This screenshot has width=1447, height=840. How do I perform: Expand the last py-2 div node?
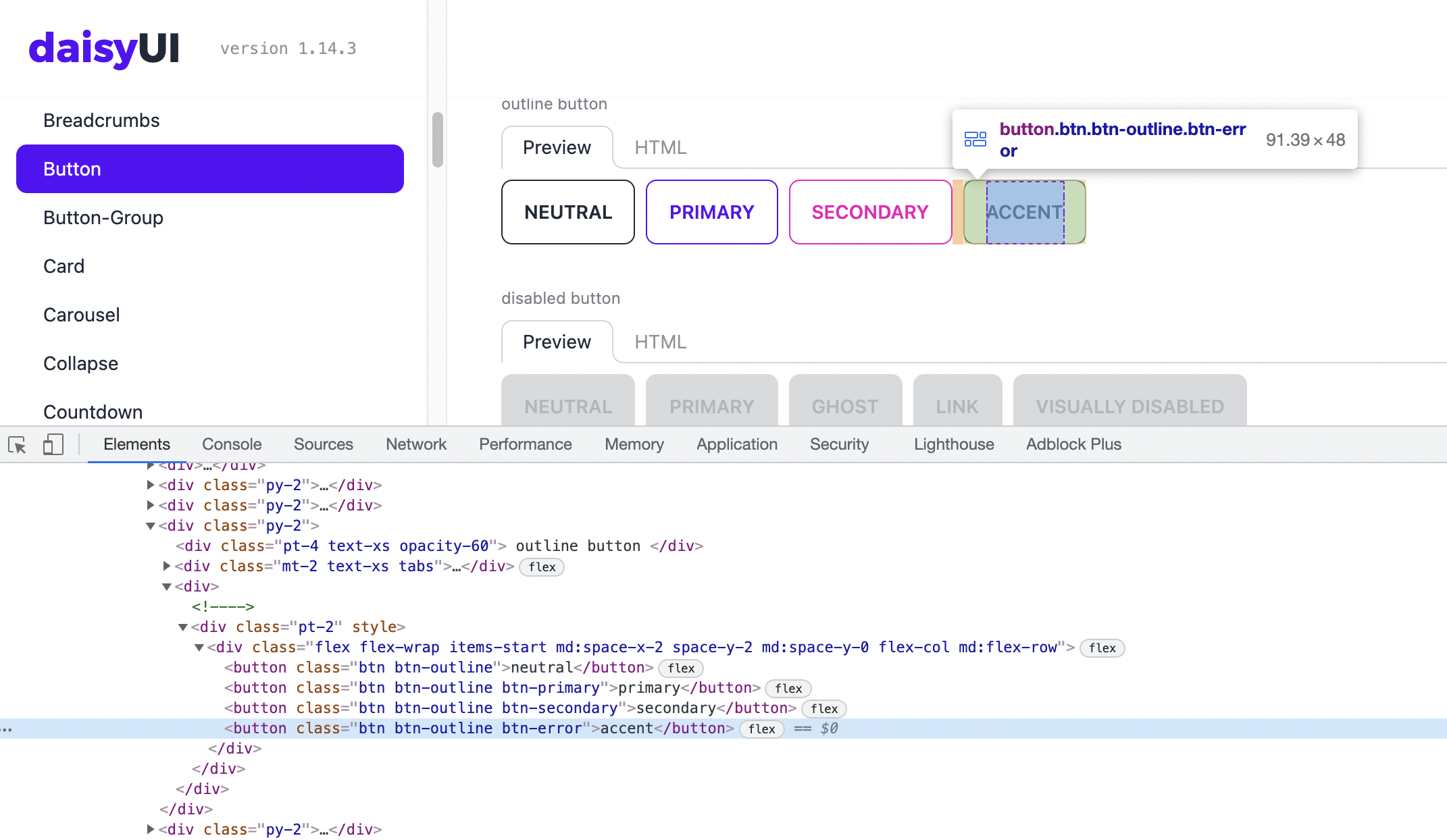click(x=150, y=829)
